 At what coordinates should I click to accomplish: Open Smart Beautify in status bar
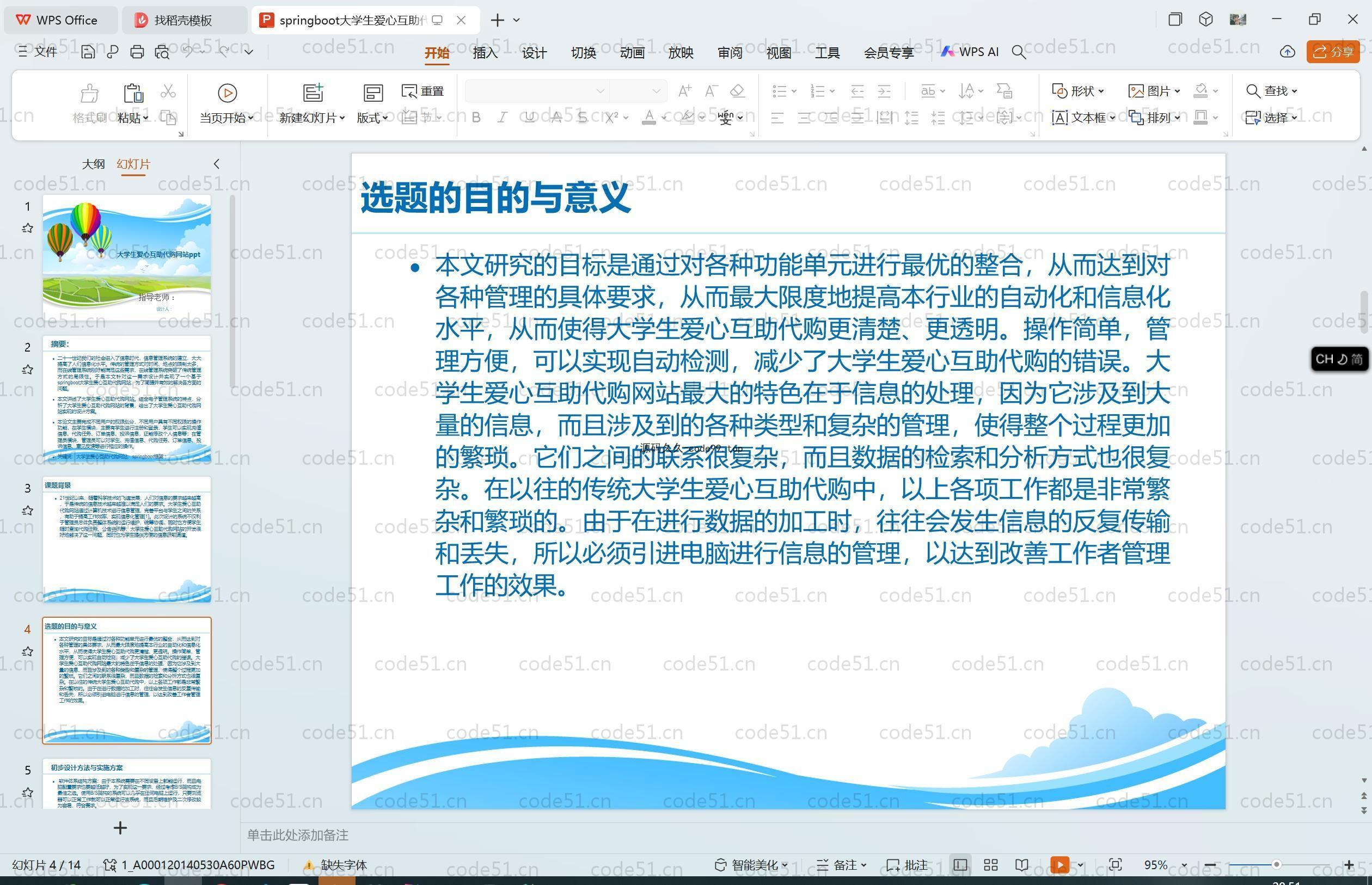751,865
